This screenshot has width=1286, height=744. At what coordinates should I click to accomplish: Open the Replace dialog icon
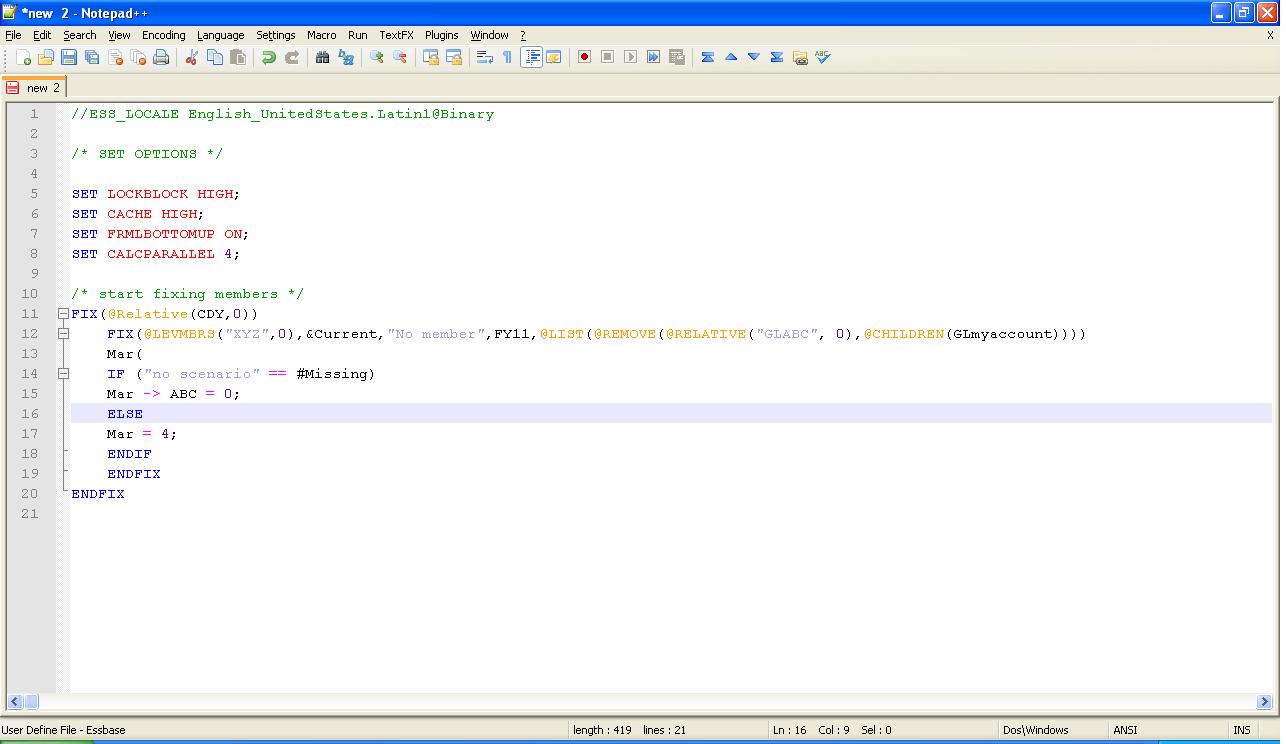[346, 57]
